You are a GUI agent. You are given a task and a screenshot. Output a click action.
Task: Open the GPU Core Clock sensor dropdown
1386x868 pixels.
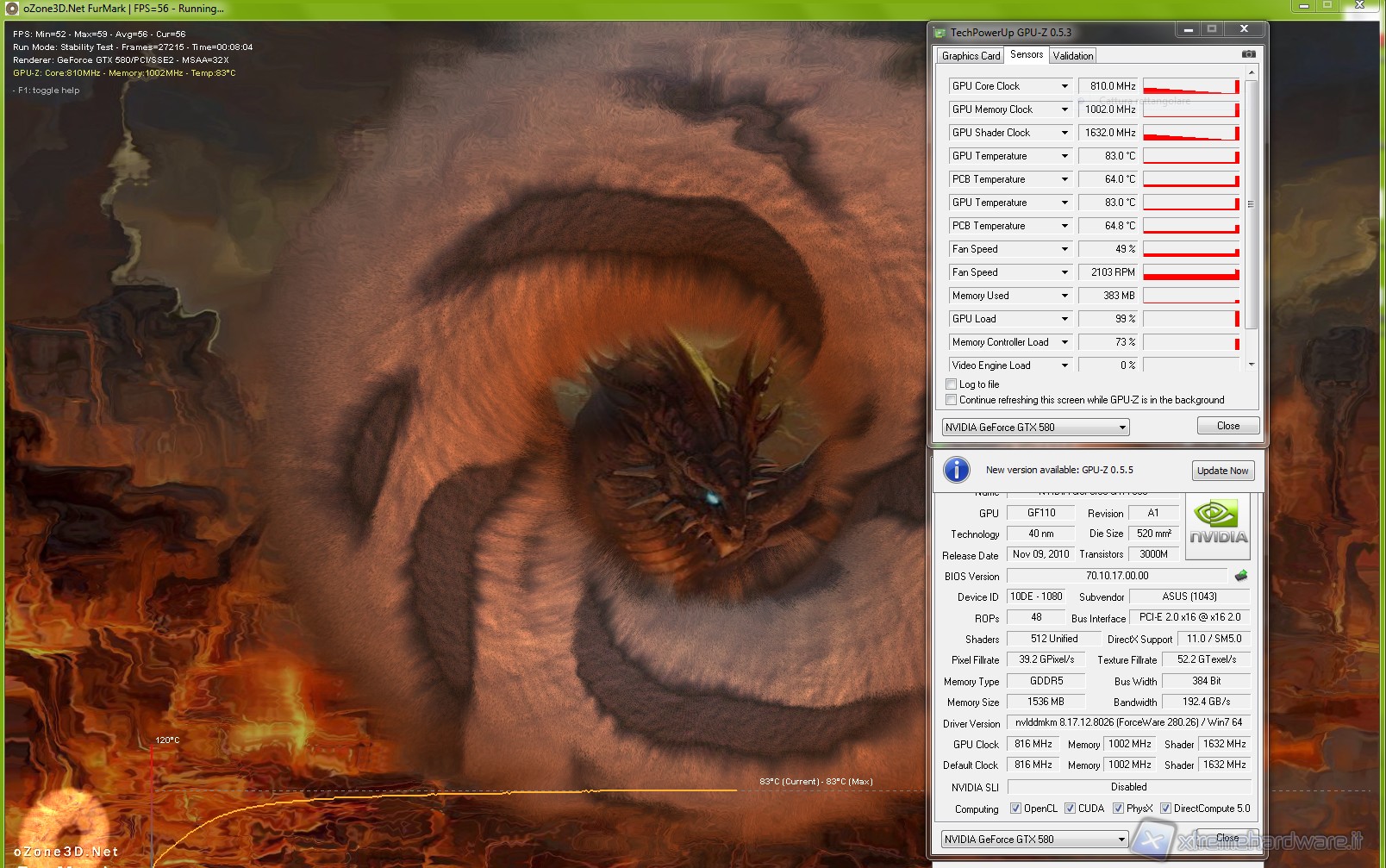pyautogui.click(x=1064, y=86)
